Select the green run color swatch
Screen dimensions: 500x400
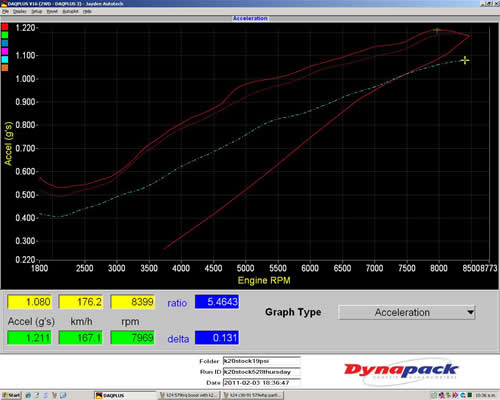(5, 35)
